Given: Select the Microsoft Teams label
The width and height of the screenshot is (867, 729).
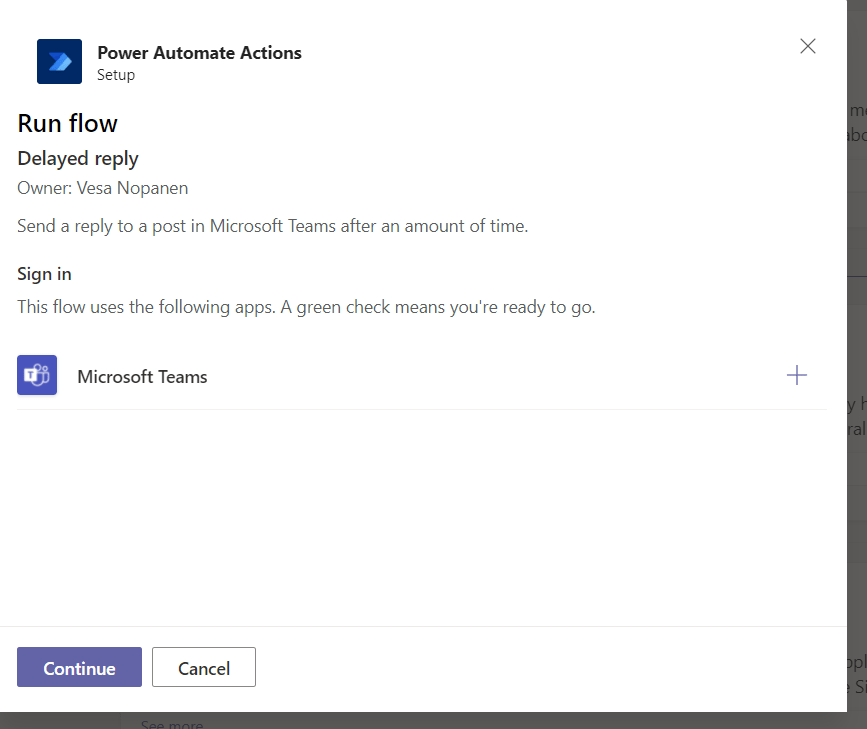Looking at the screenshot, I should click(142, 377).
